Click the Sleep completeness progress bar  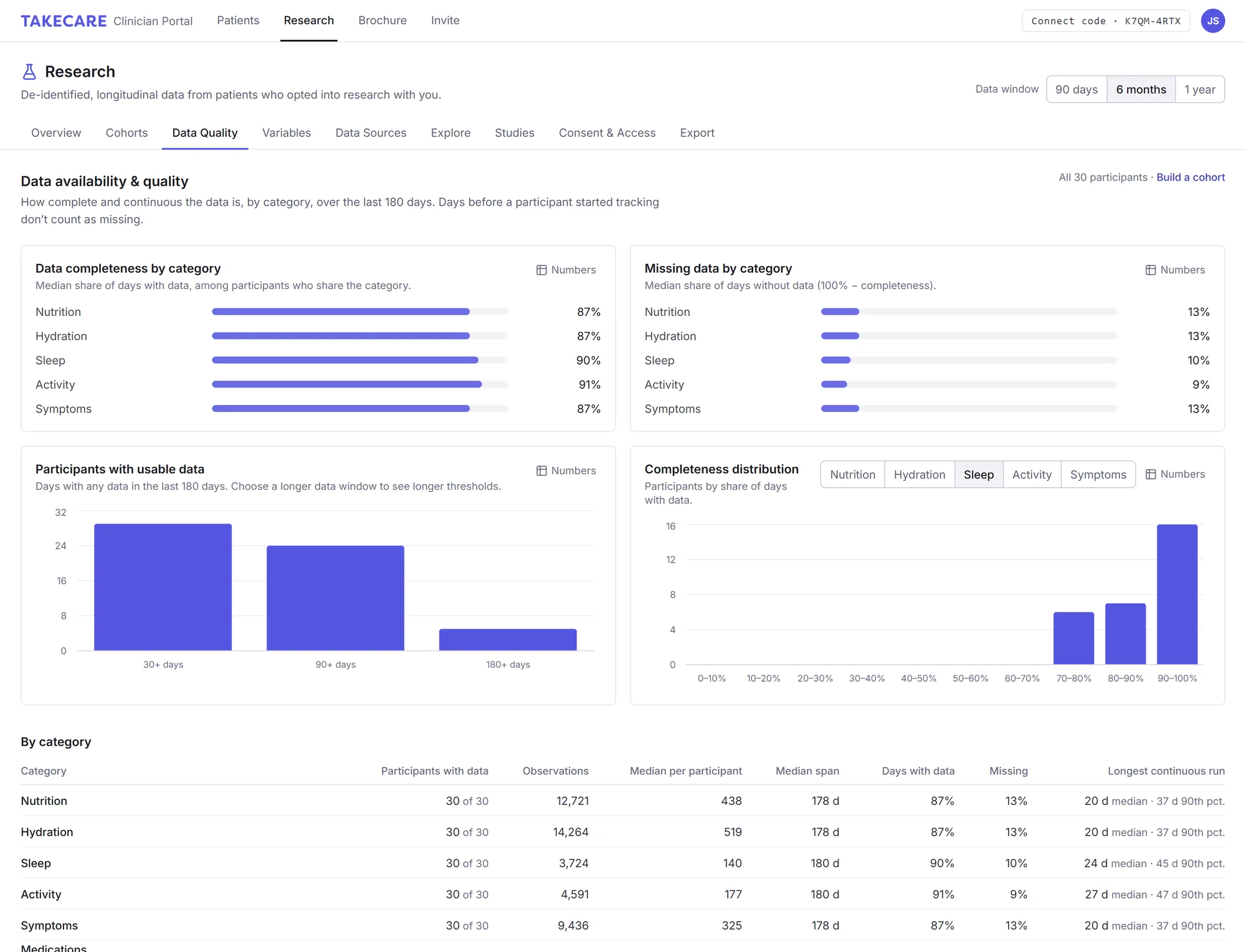click(x=359, y=360)
